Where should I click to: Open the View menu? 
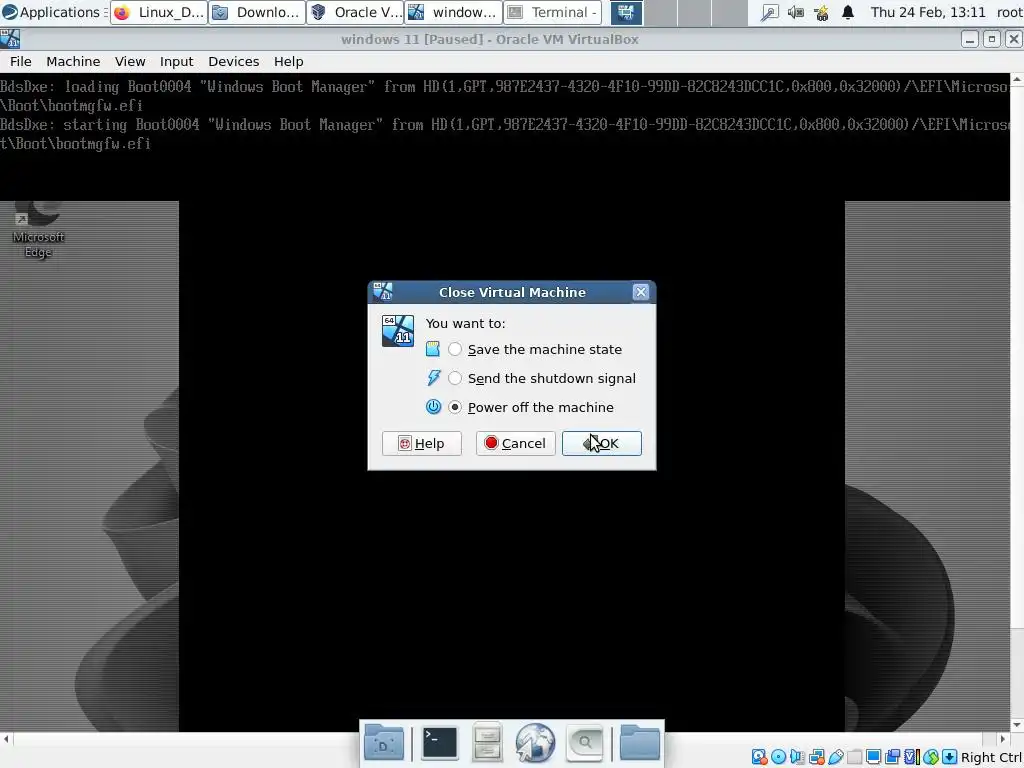click(x=130, y=61)
